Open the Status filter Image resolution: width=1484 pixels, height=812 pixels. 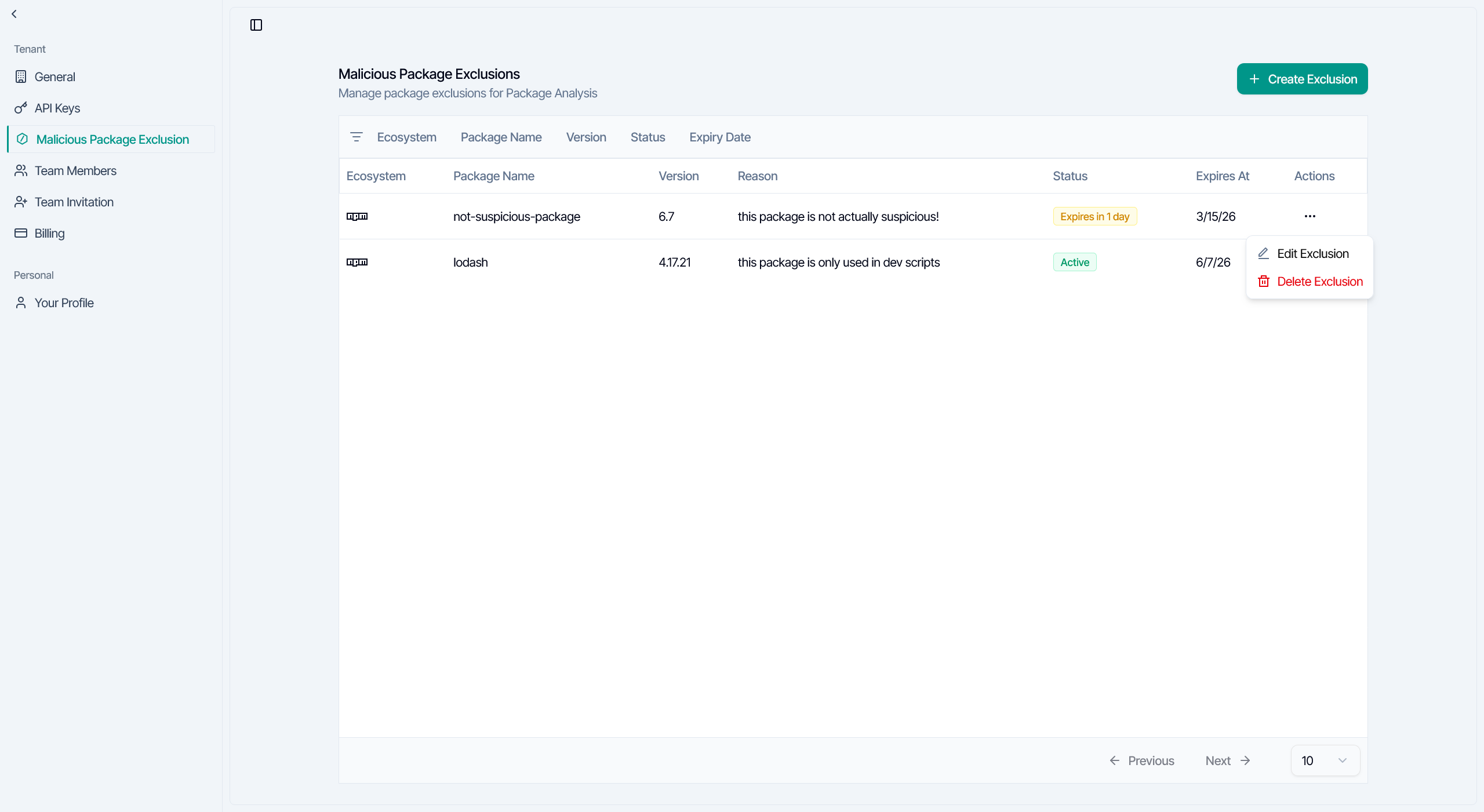click(x=648, y=137)
